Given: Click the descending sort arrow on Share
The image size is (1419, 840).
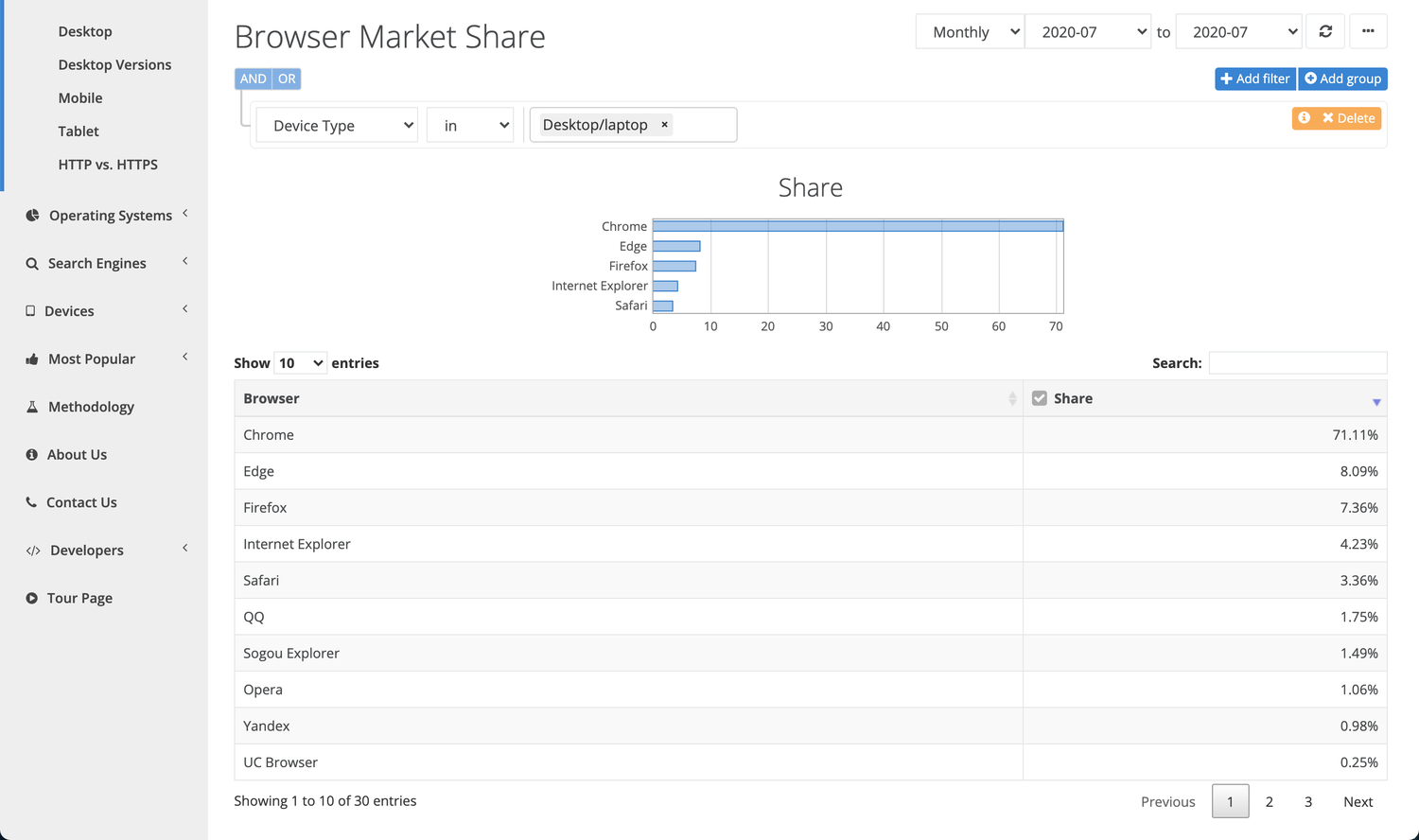Looking at the screenshot, I should (1375, 402).
